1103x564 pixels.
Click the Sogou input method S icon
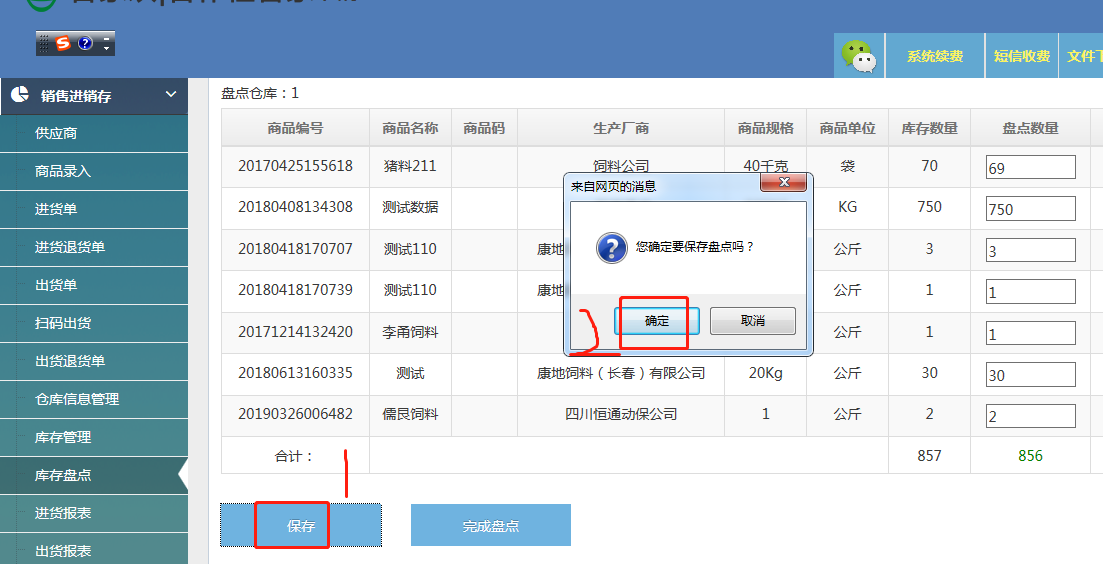tap(64, 44)
